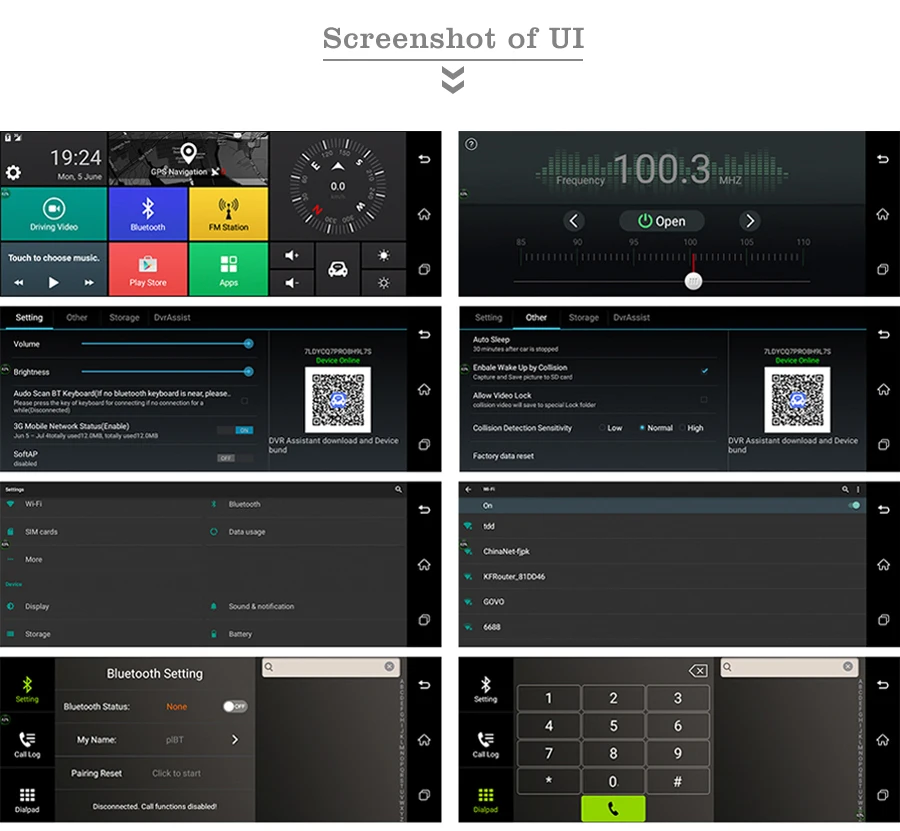Tune FM frequency down with left chevron

click(573, 221)
